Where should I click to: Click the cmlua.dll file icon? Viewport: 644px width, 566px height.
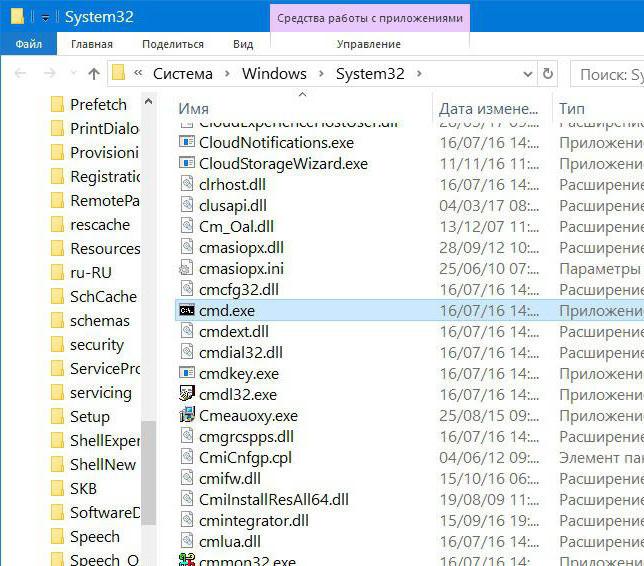(x=187, y=541)
